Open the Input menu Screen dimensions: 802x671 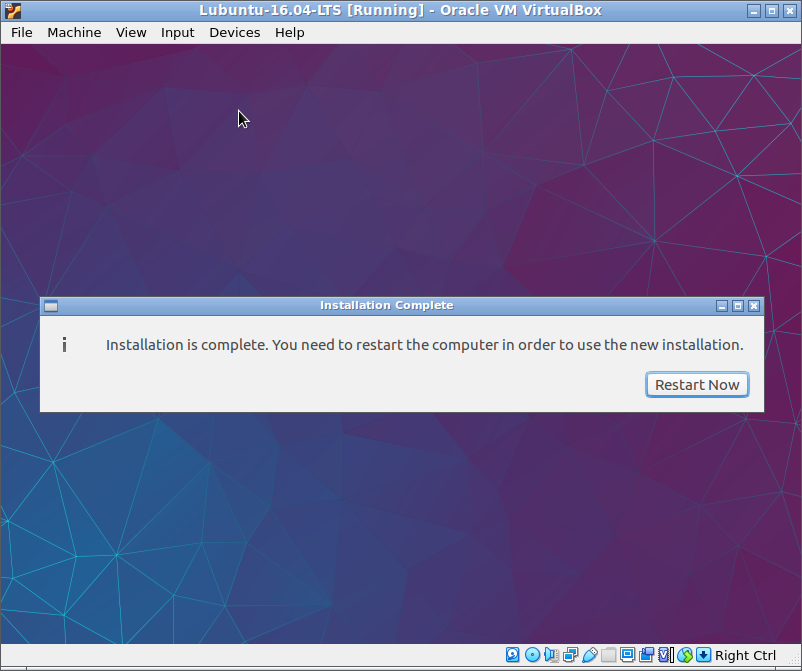coord(177,33)
